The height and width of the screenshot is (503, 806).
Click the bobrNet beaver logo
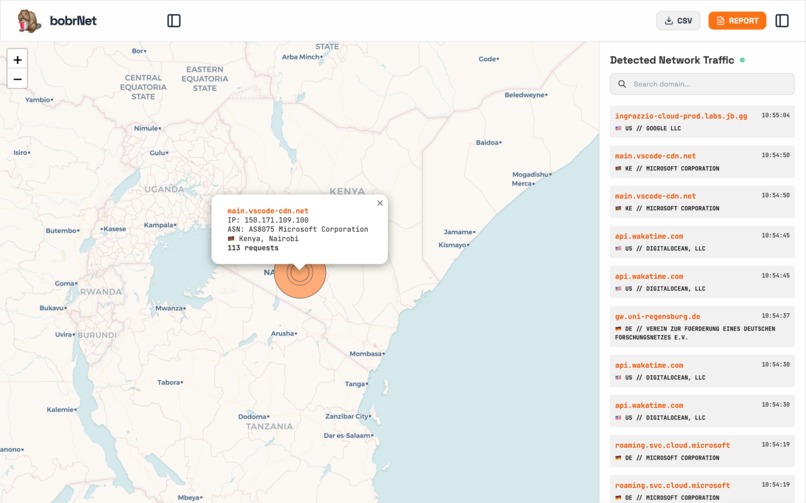[29, 21]
